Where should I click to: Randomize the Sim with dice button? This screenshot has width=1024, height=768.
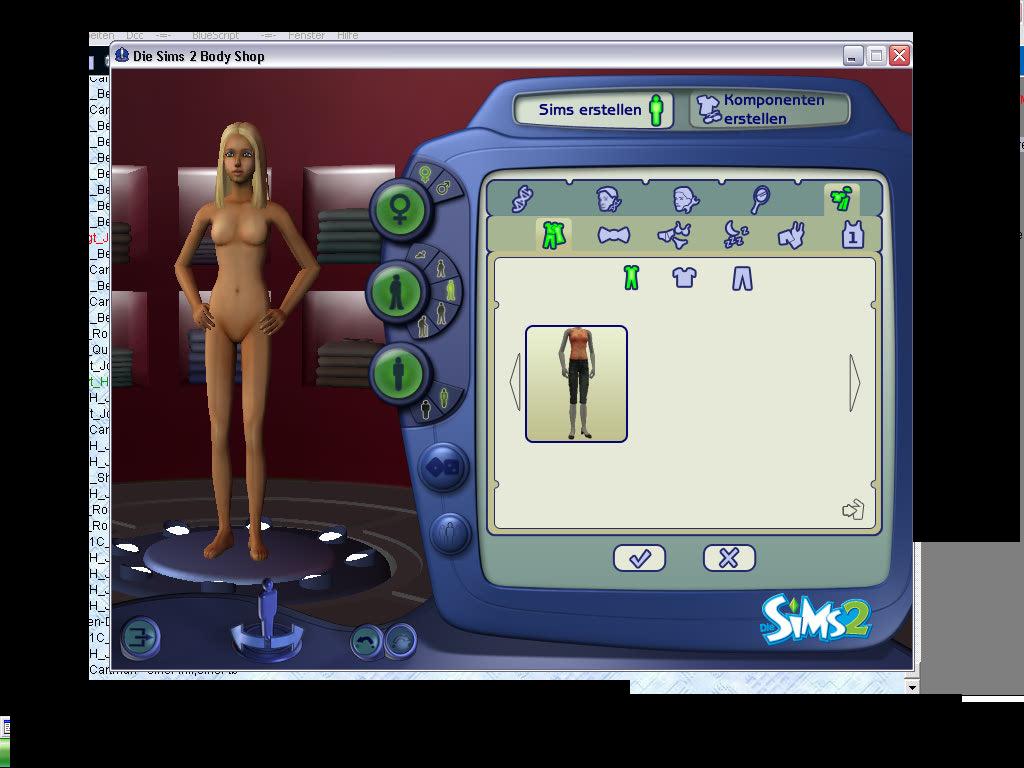click(x=443, y=468)
